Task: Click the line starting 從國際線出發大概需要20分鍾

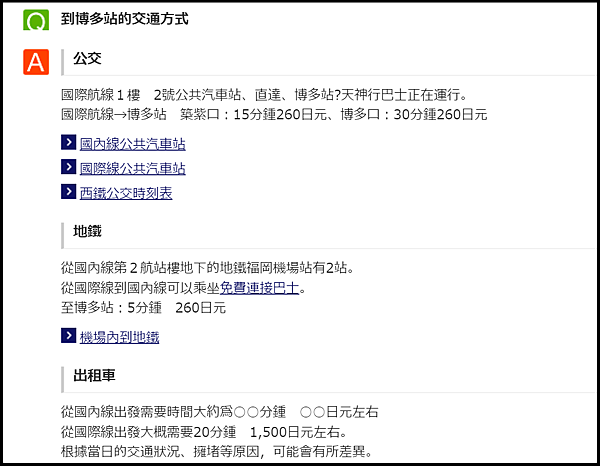Action: point(204,432)
